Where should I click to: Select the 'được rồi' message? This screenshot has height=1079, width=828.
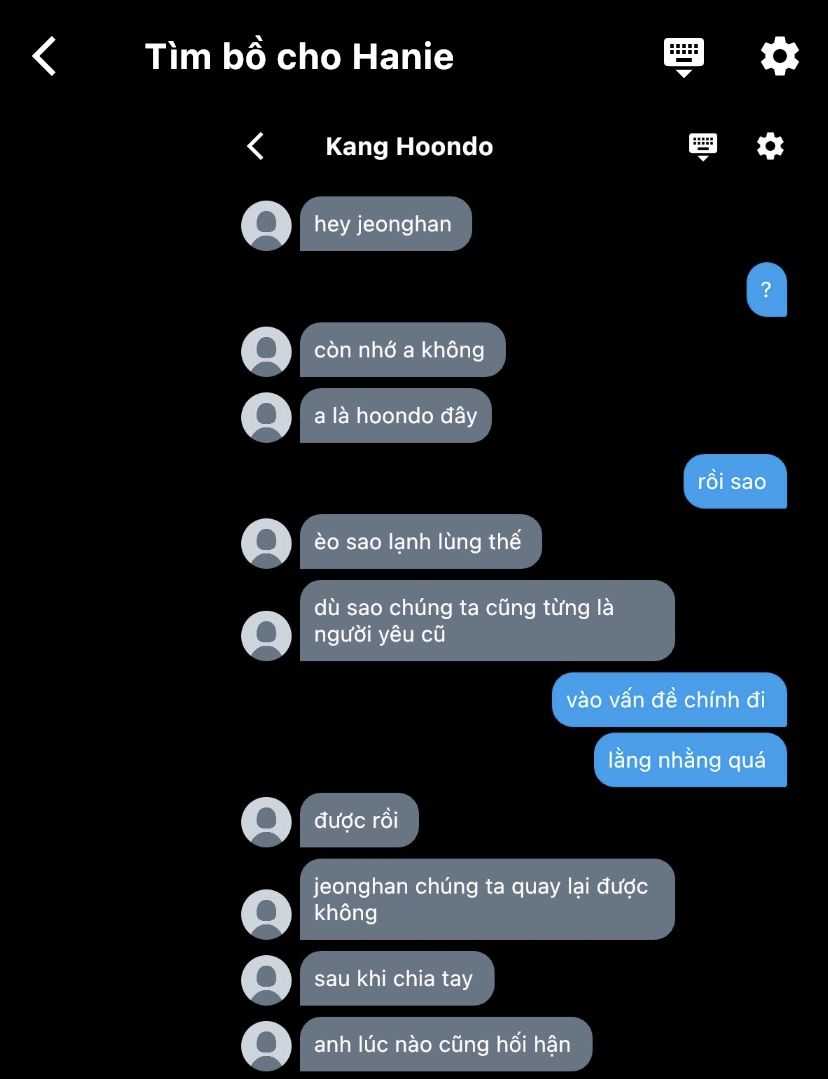coord(359,820)
